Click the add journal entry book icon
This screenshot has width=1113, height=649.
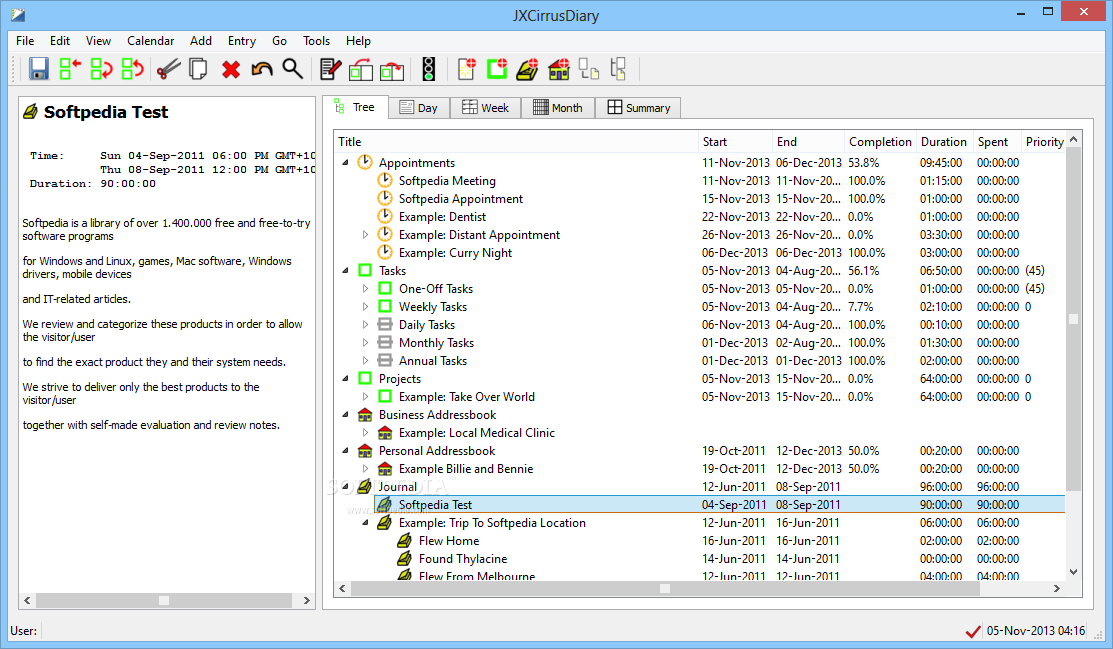(527, 69)
